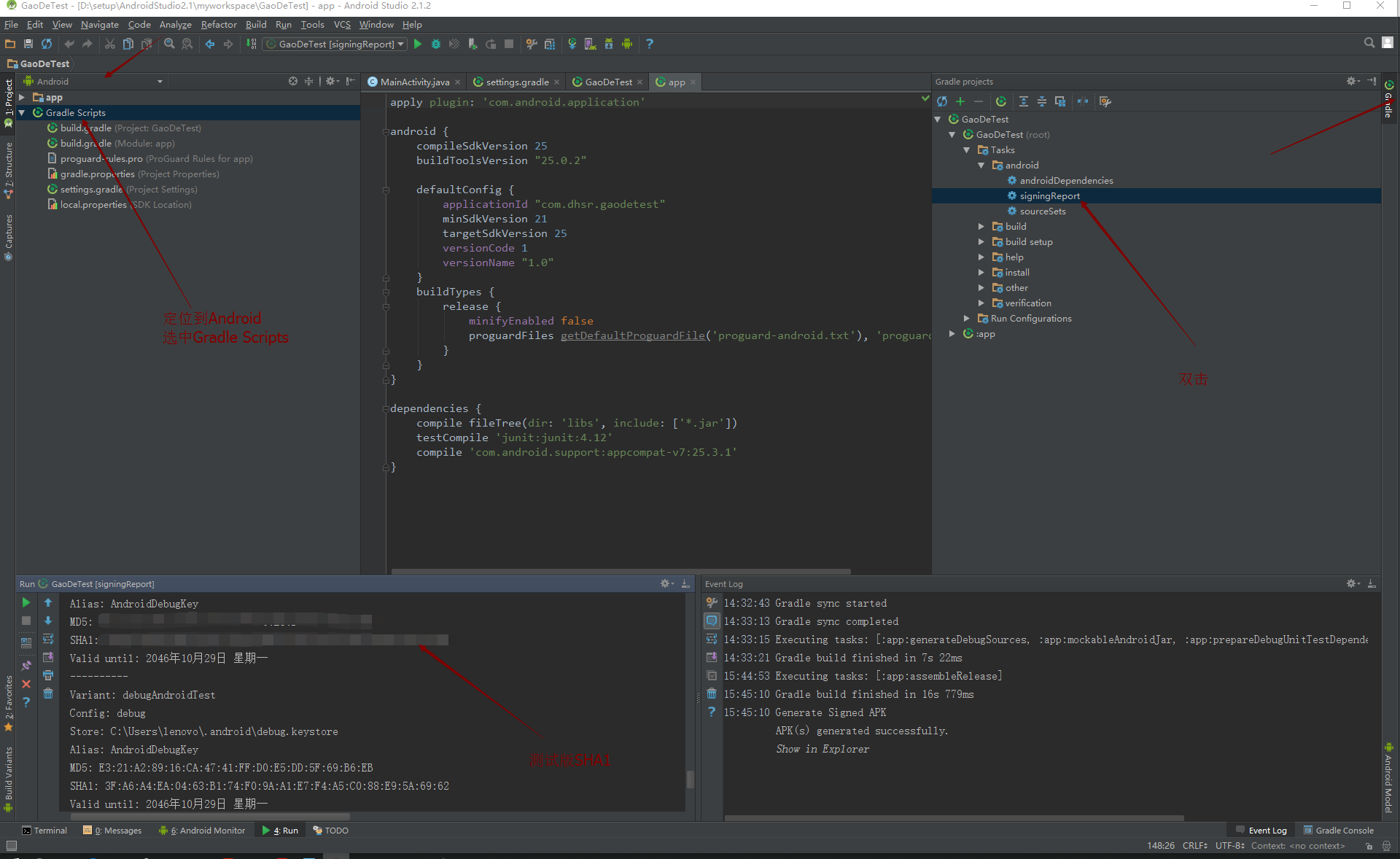Click the Open folder toolbar icon
This screenshot has height=859, width=1400.
tap(10, 44)
